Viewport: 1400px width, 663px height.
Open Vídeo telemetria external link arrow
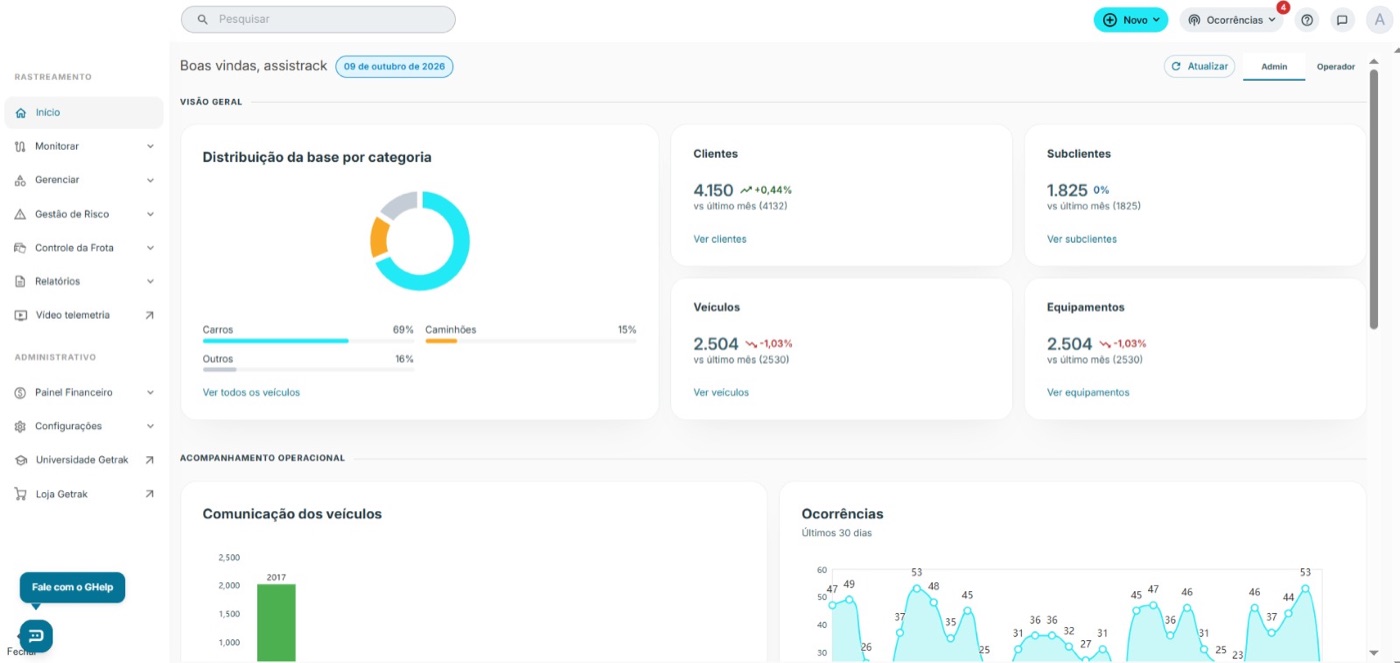click(150, 315)
